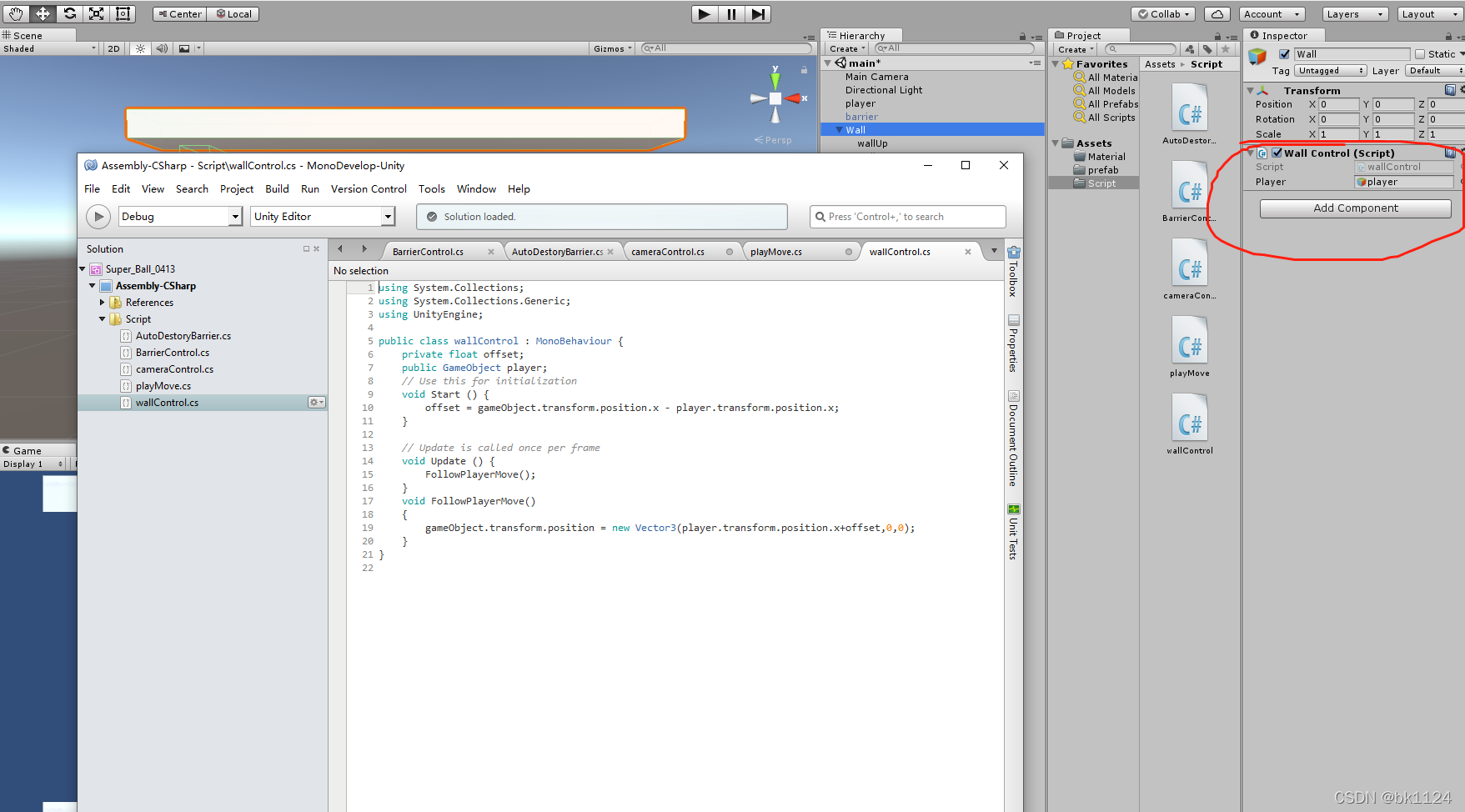This screenshot has width=1465, height=812.
Task: Select the Scale tool in Unity toolbar
Action: click(97, 13)
